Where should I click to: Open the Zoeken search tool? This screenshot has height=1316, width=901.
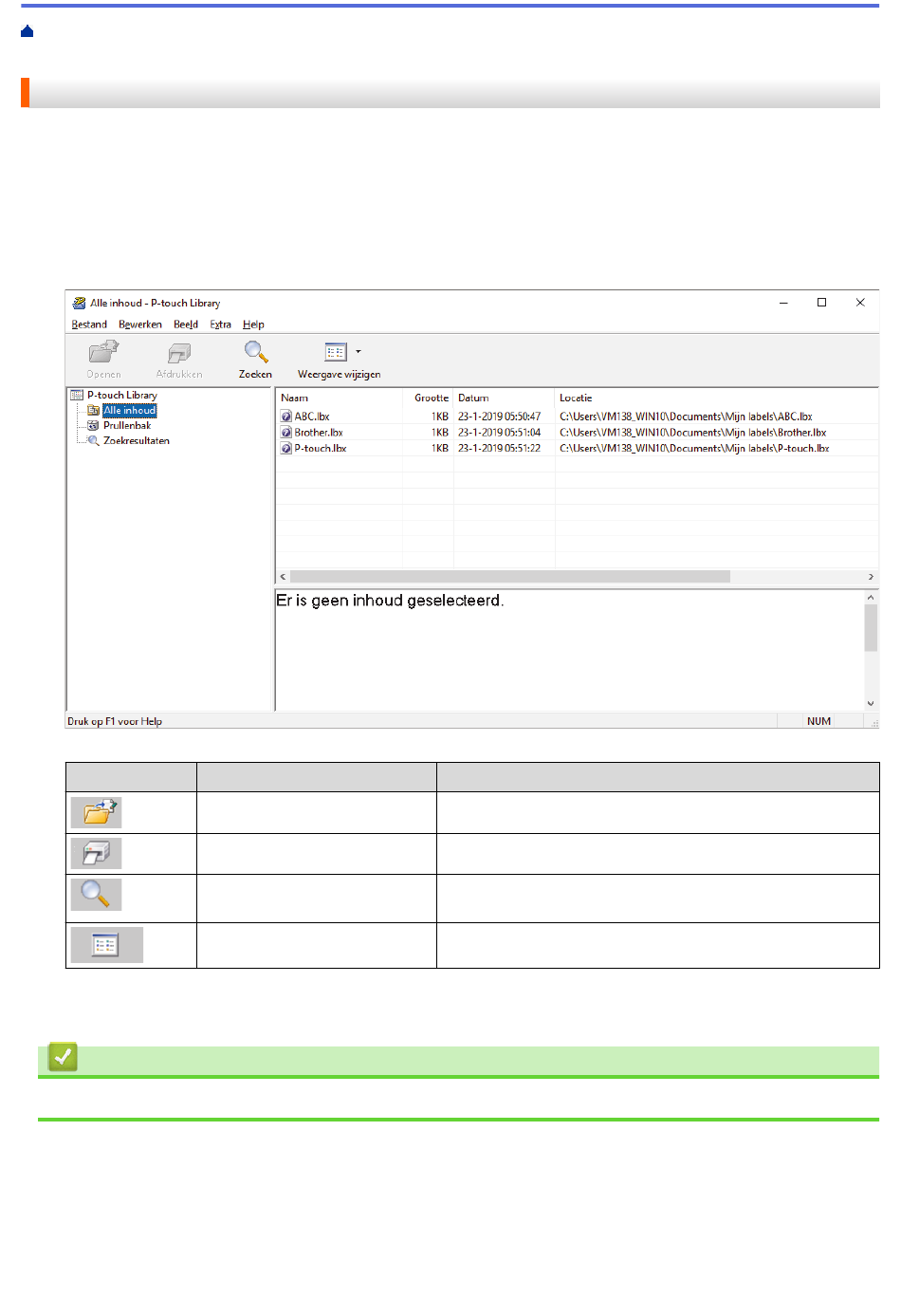click(x=255, y=353)
